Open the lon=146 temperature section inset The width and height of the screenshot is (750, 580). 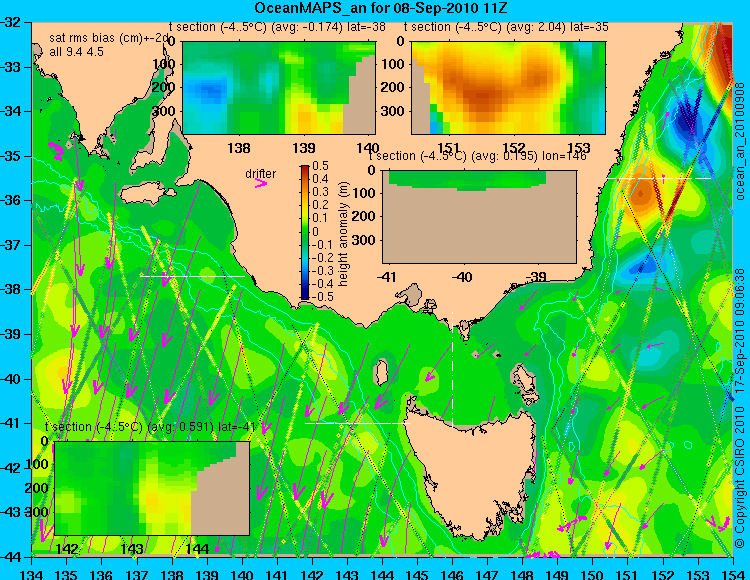479,217
